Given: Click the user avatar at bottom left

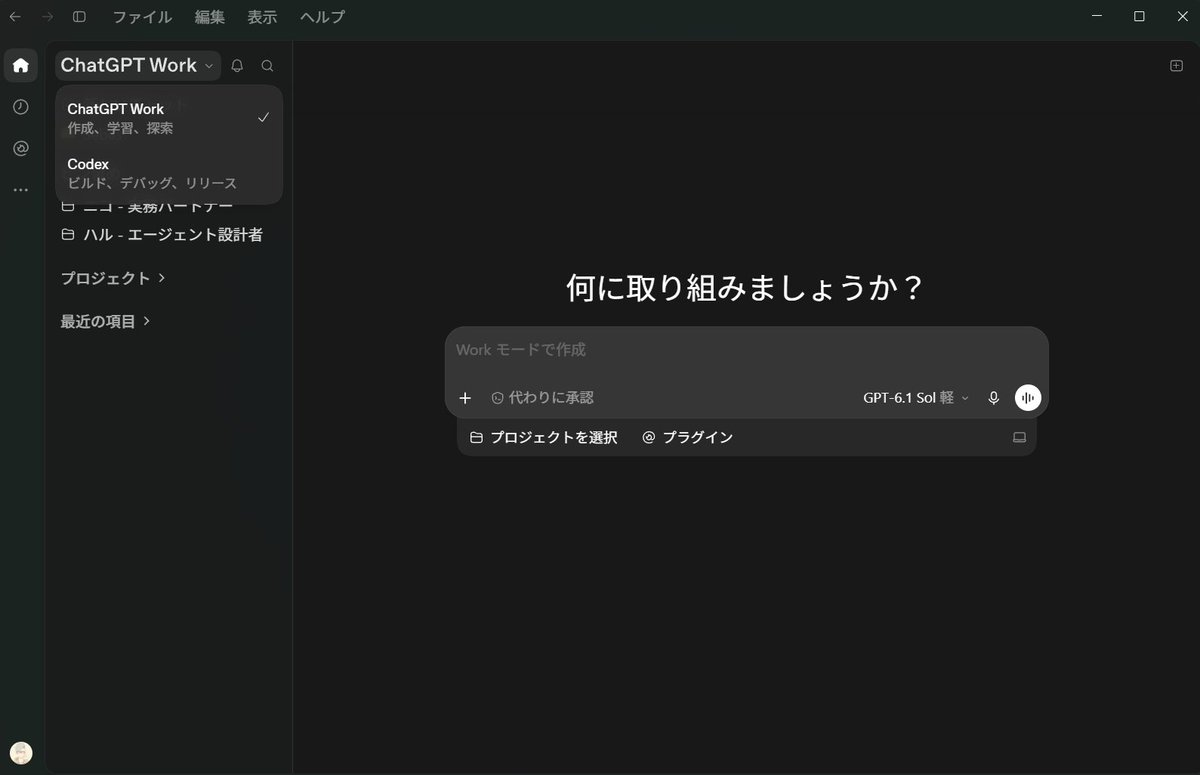Looking at the screenshot, I should pos(21,753).
